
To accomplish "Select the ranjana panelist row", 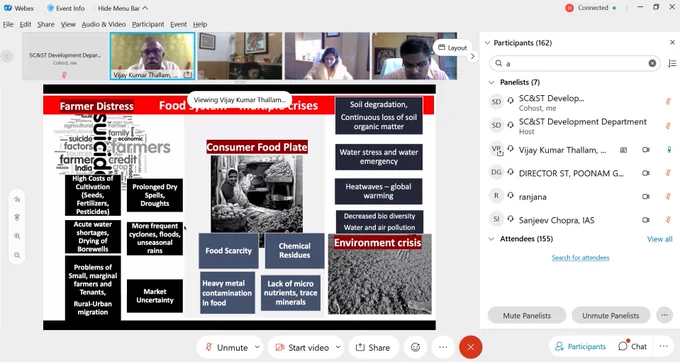I will (x=580, y=196).
